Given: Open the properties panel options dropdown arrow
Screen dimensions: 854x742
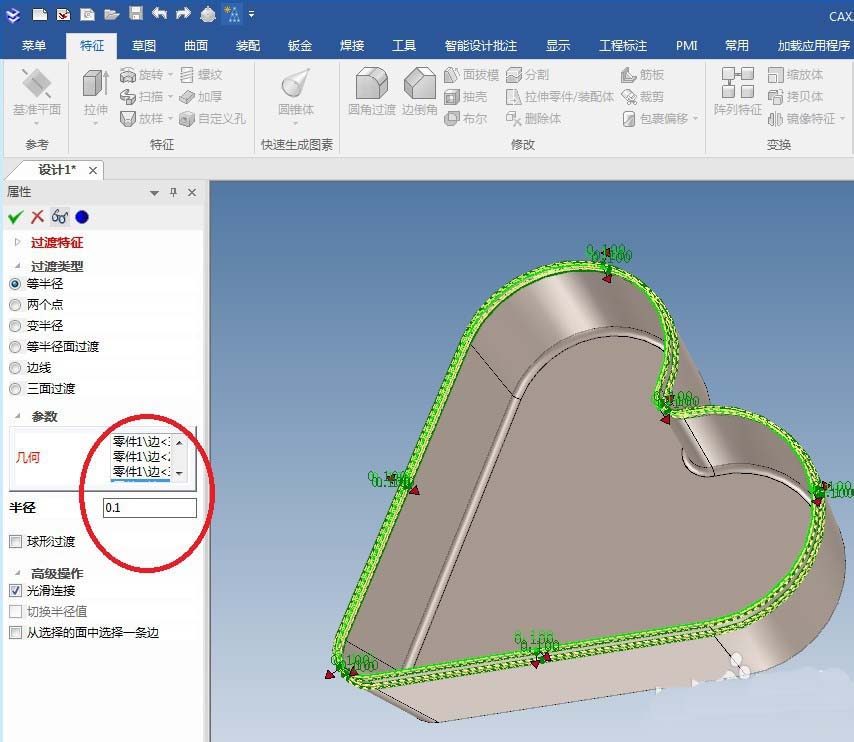Looking at the screenshot, I should point(154,193).
